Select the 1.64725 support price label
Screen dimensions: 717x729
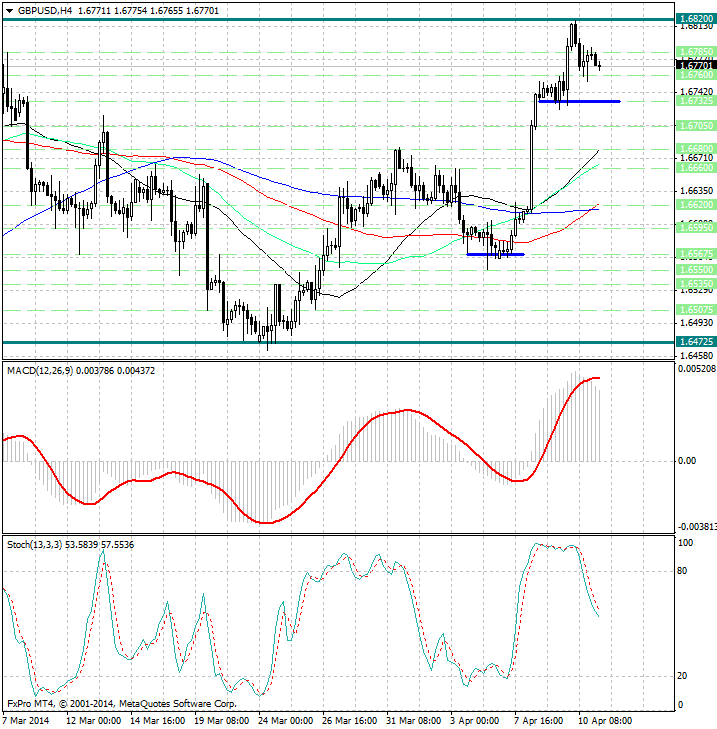(694, 343)
